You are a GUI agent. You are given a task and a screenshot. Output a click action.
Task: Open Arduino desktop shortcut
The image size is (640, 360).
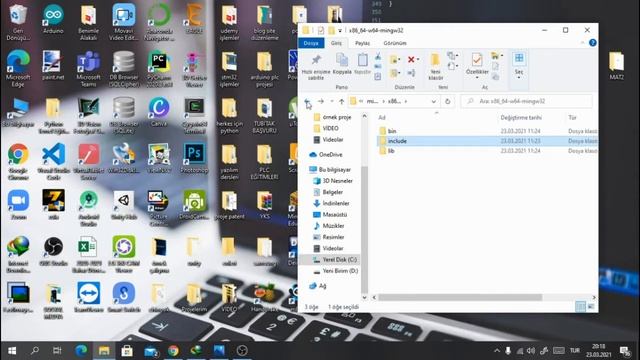pos(53,19)
